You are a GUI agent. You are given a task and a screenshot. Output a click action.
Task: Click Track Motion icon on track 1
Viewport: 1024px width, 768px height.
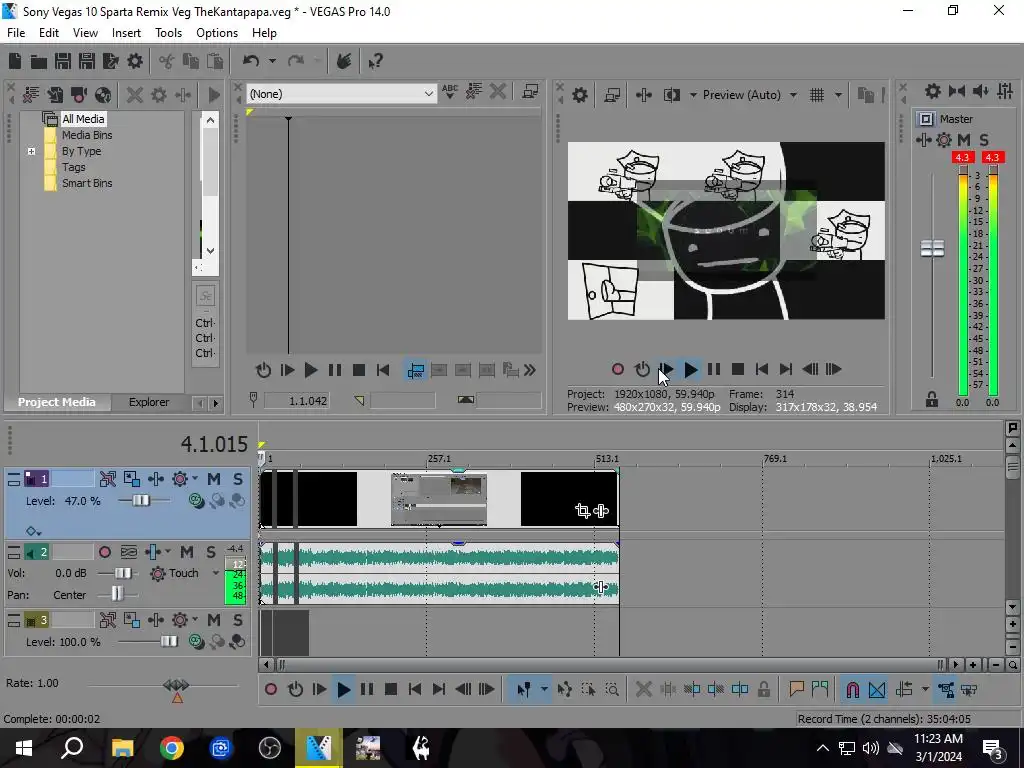132,479
